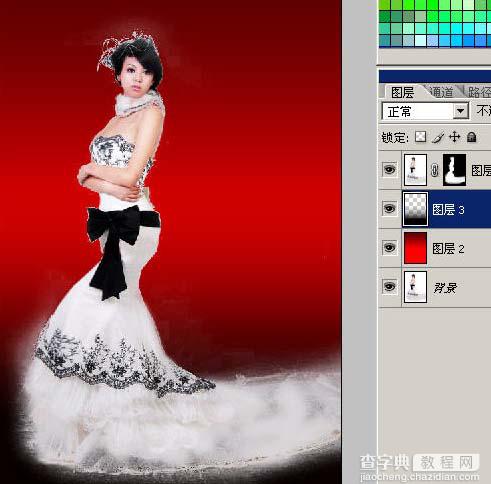Open the 路径 tab
The image size is (491, 484).
[x=479, y=92]
